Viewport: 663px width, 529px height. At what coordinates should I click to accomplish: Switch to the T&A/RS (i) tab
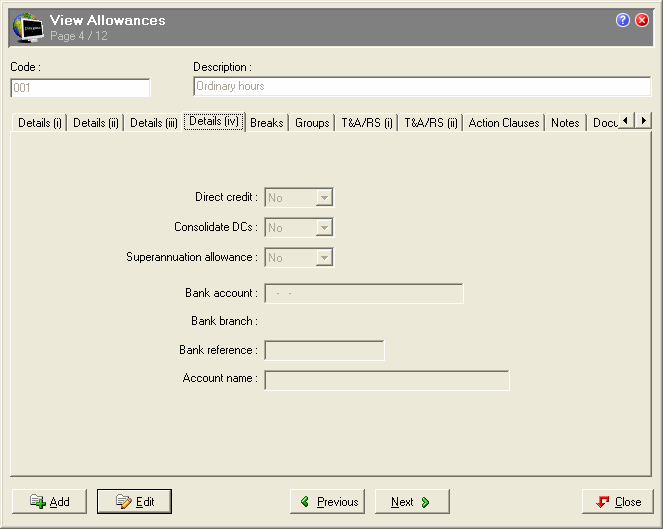pos(367,123)
